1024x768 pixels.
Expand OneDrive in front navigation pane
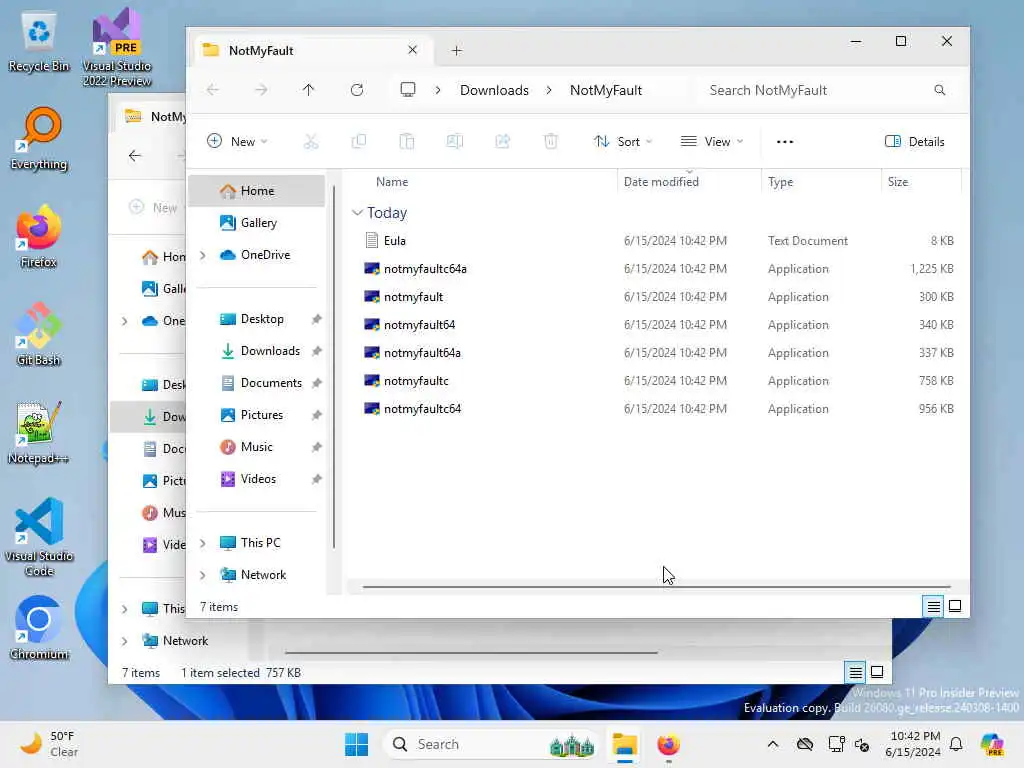tap(202, 255)
